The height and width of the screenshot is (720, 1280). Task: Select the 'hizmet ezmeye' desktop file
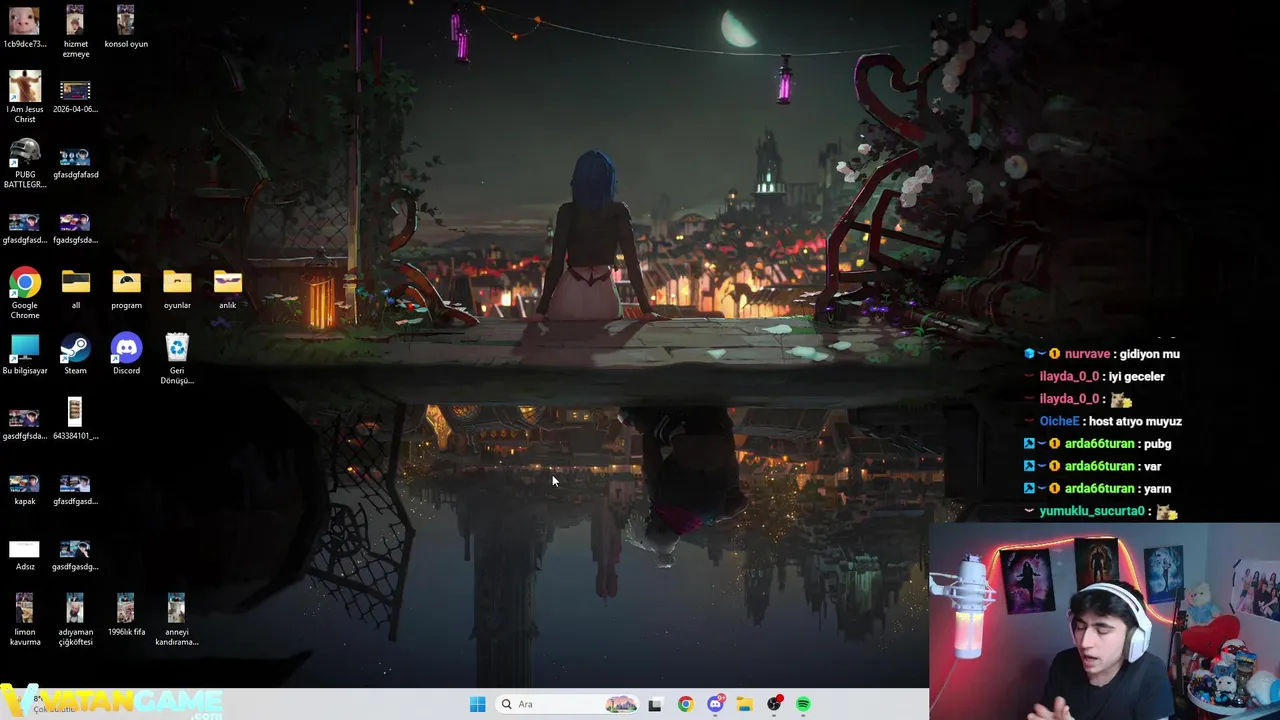pos(75,32)
